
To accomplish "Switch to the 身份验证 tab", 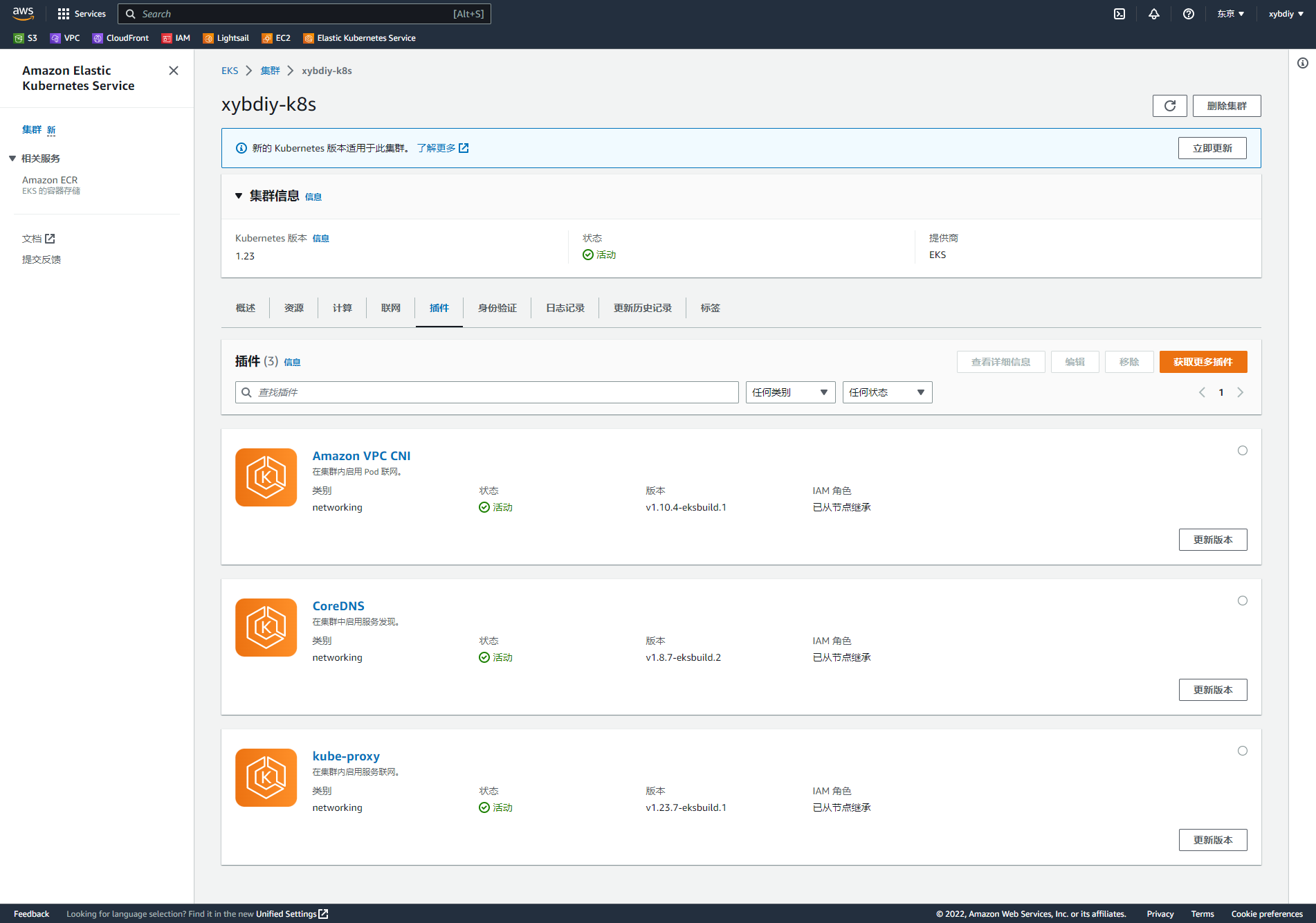I will (x=497, y=308).
